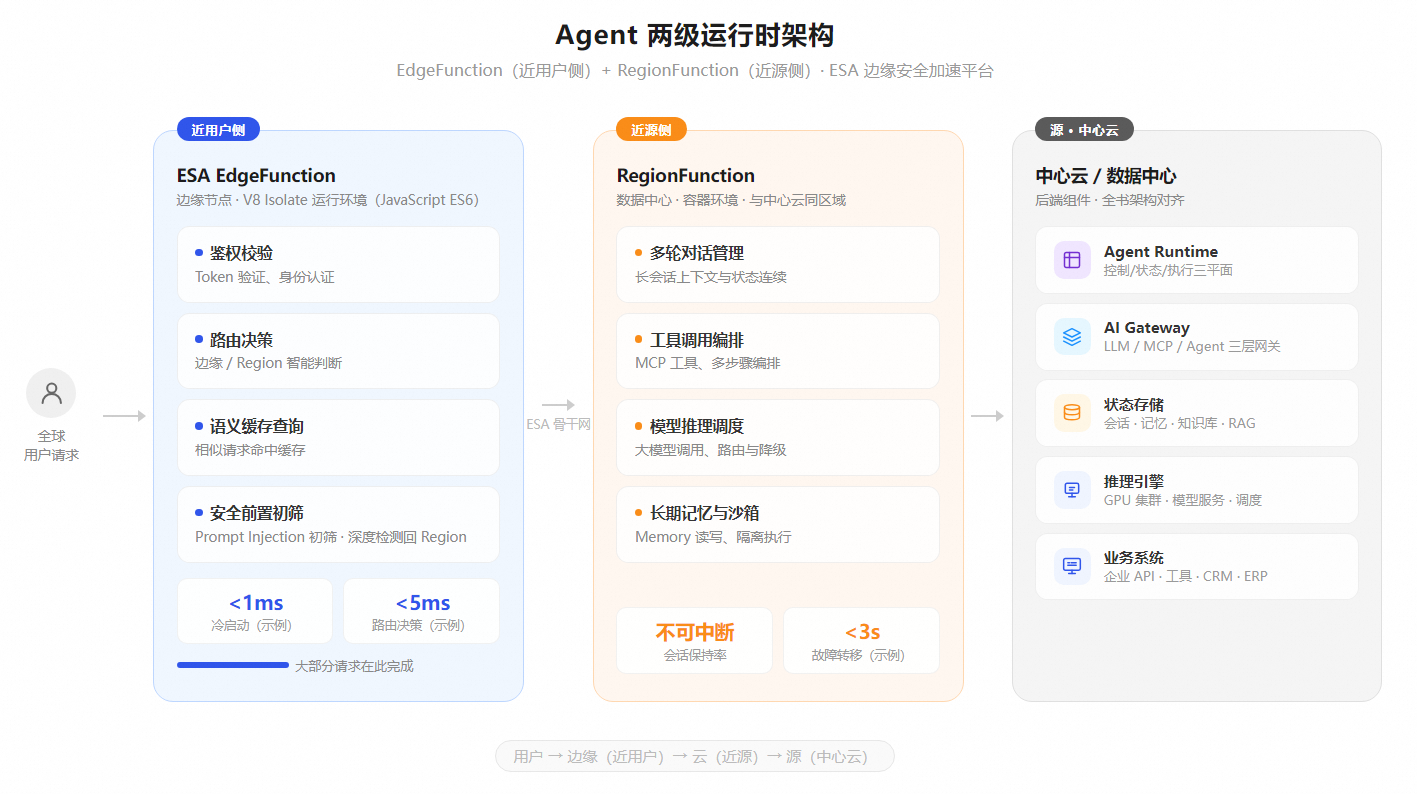The height and width of the screenshot is (794, 1417).
Task: Click the 长会话上下文与状态连续 line
Action: pyautogui.click(x=711, y=277)
